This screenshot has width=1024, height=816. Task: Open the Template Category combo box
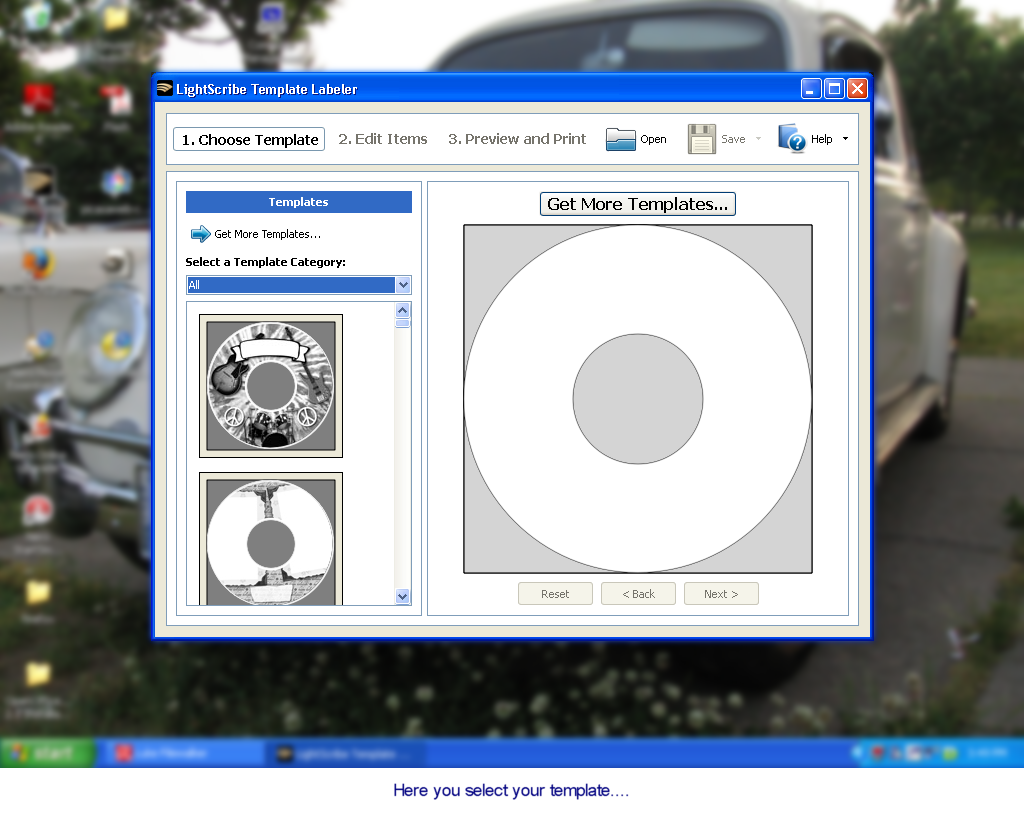pos(298,285)
